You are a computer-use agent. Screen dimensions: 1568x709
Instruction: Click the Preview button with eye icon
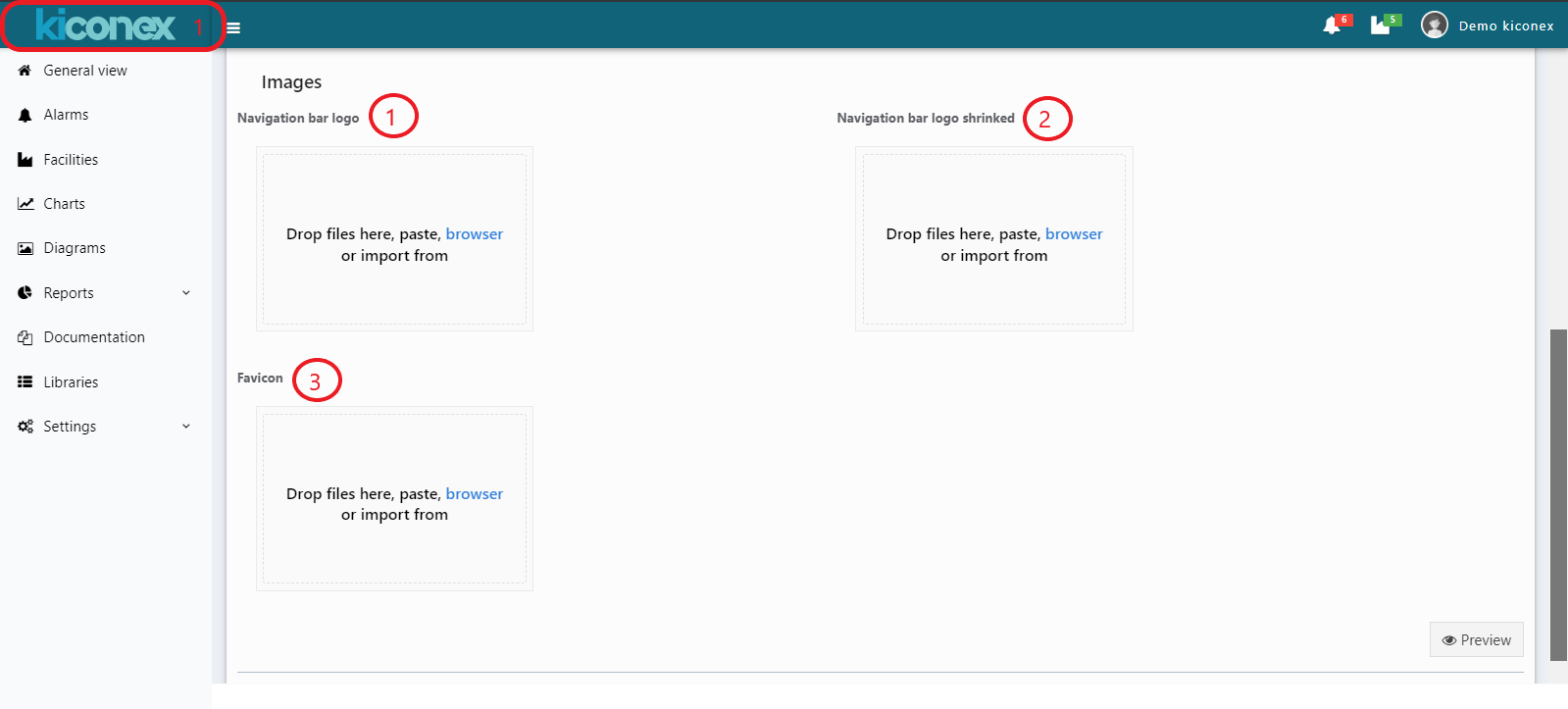[x=1476, y=639]
